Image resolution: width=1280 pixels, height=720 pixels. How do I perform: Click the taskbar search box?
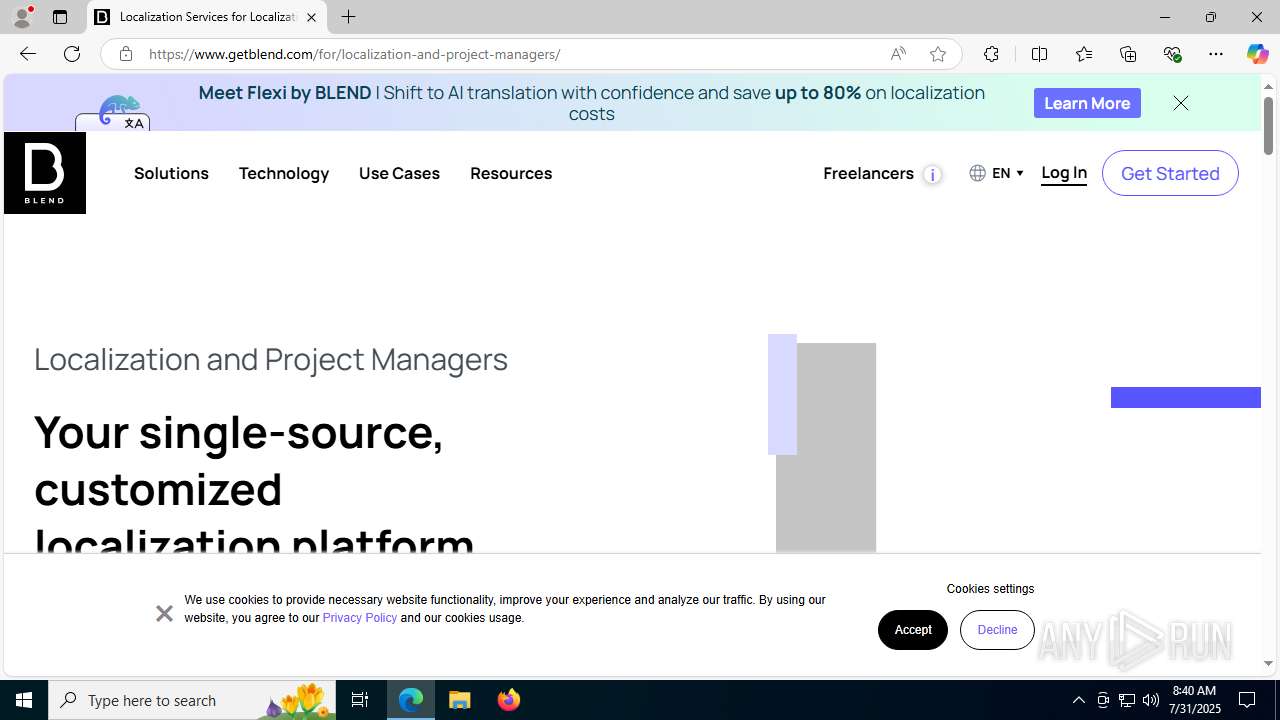[192, 700]
